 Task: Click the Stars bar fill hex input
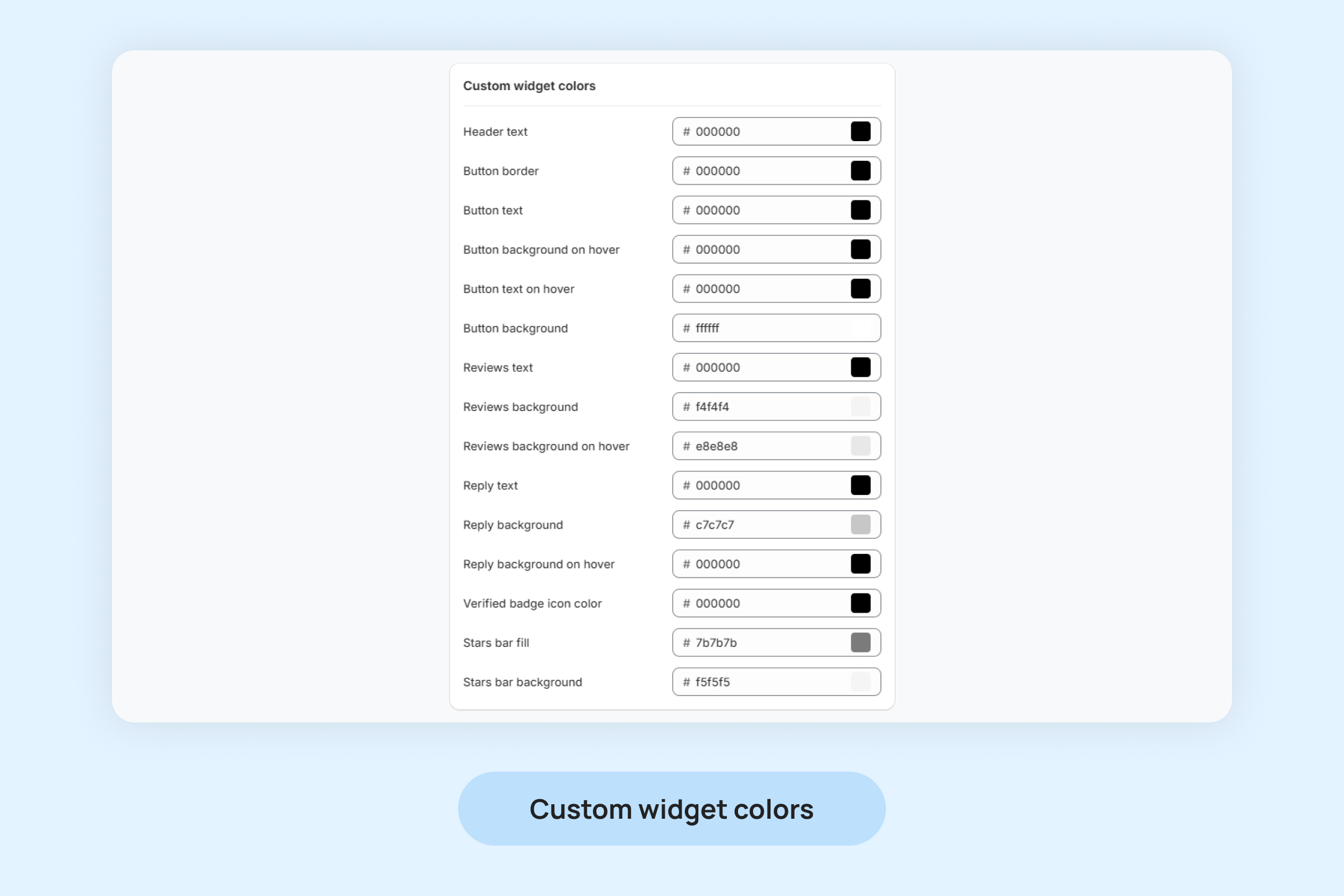(766, 643)
